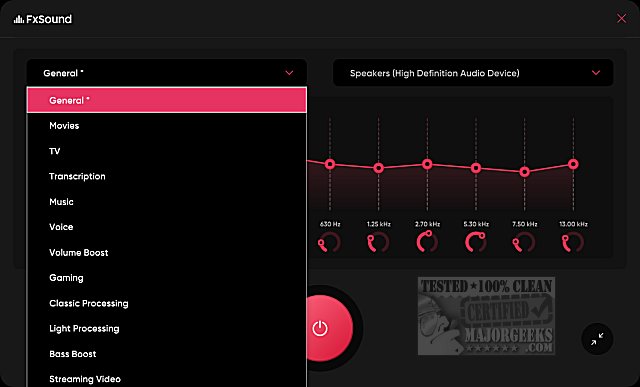Click the 2.70 kHz EQ curve point
The height and width of the screenshot is (387, 640).
427,164
